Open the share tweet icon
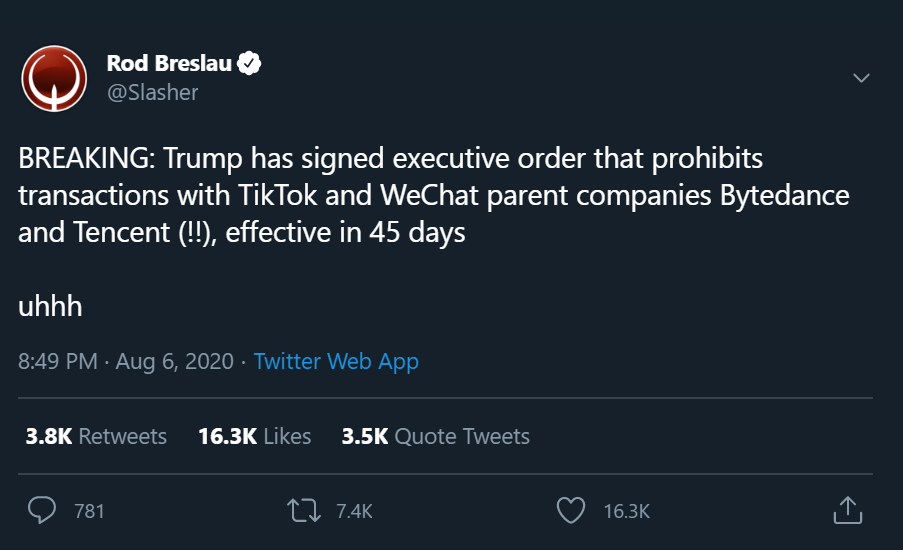The height and width of the screenshot is (550, 903). point(848,510)
